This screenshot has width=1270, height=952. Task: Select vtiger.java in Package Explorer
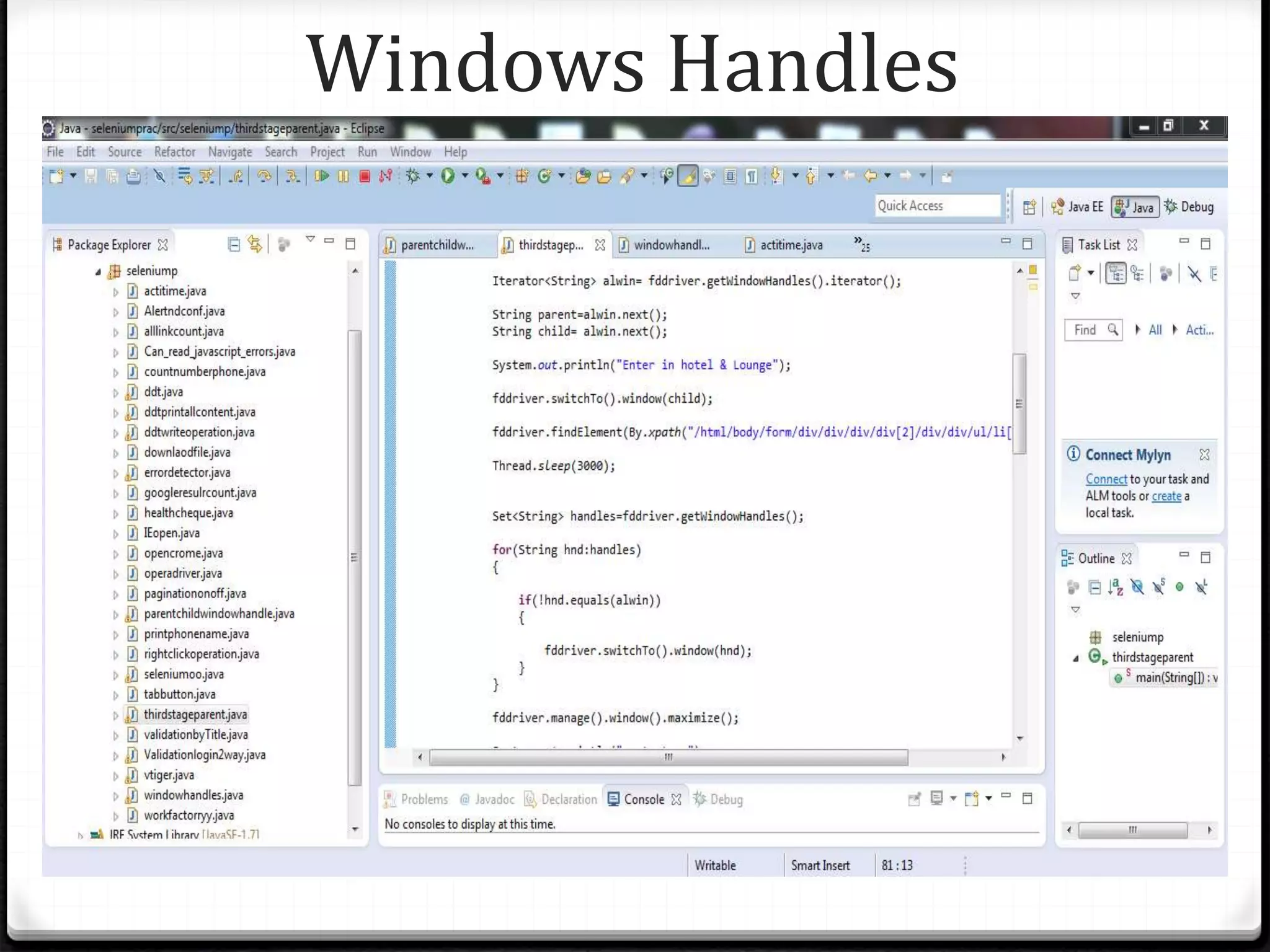(x=169, y=775)
